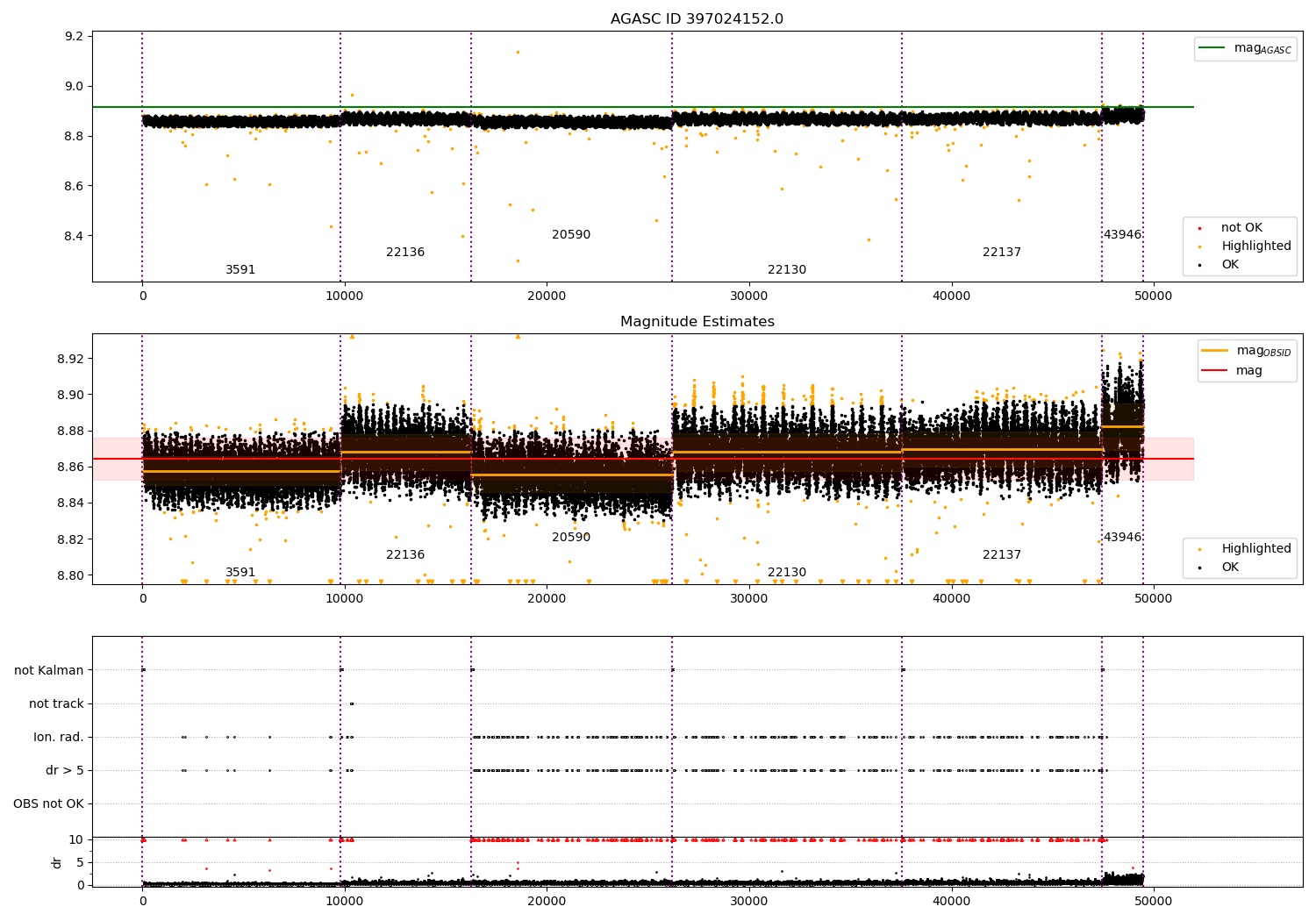This screenshot has width=1316, height=921.
Task: Click obsid label 3591 in the top plot
Action: (x=240, y=270)
